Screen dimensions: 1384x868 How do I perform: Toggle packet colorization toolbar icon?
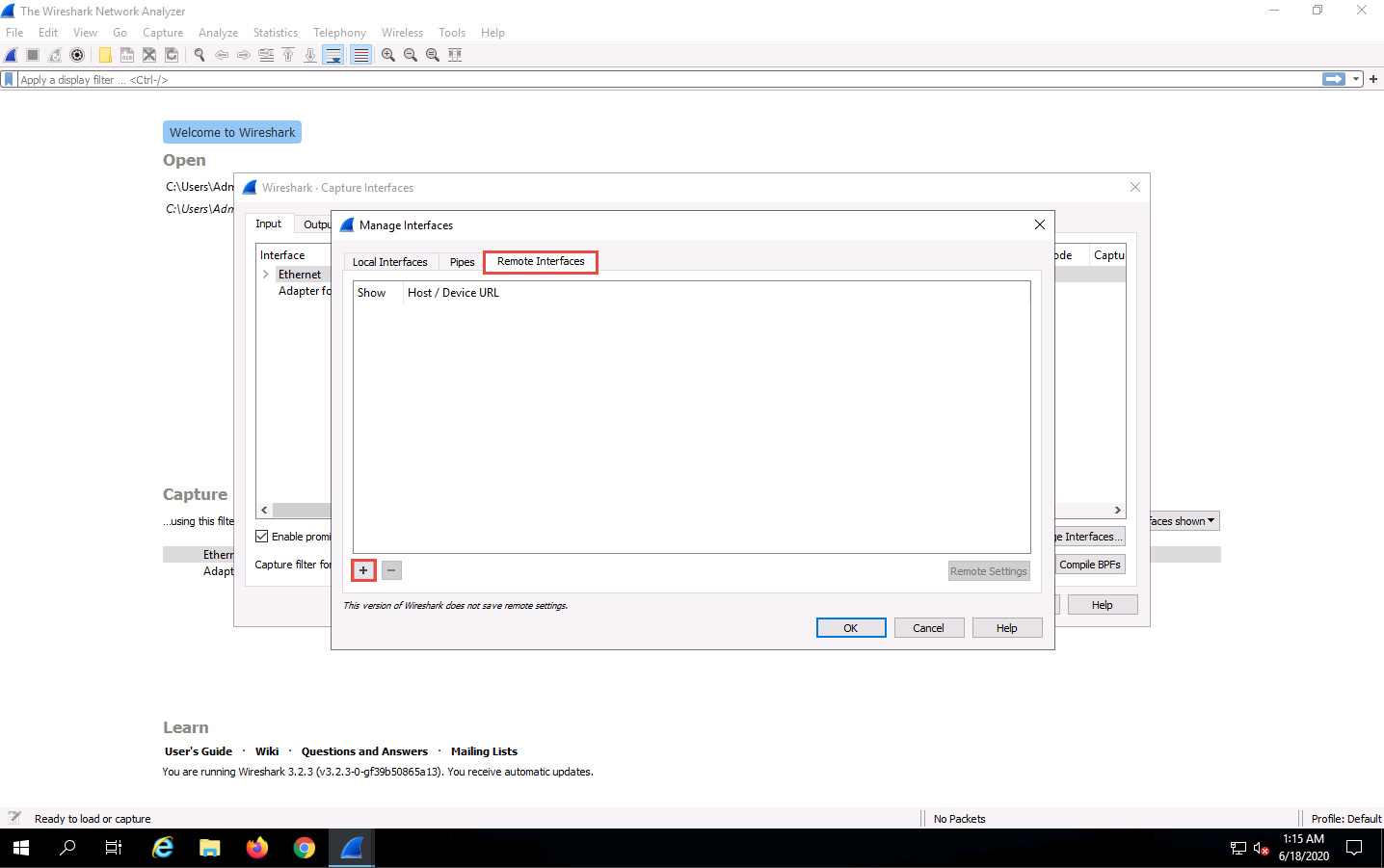pyautogui.click(x=360, y=55)
